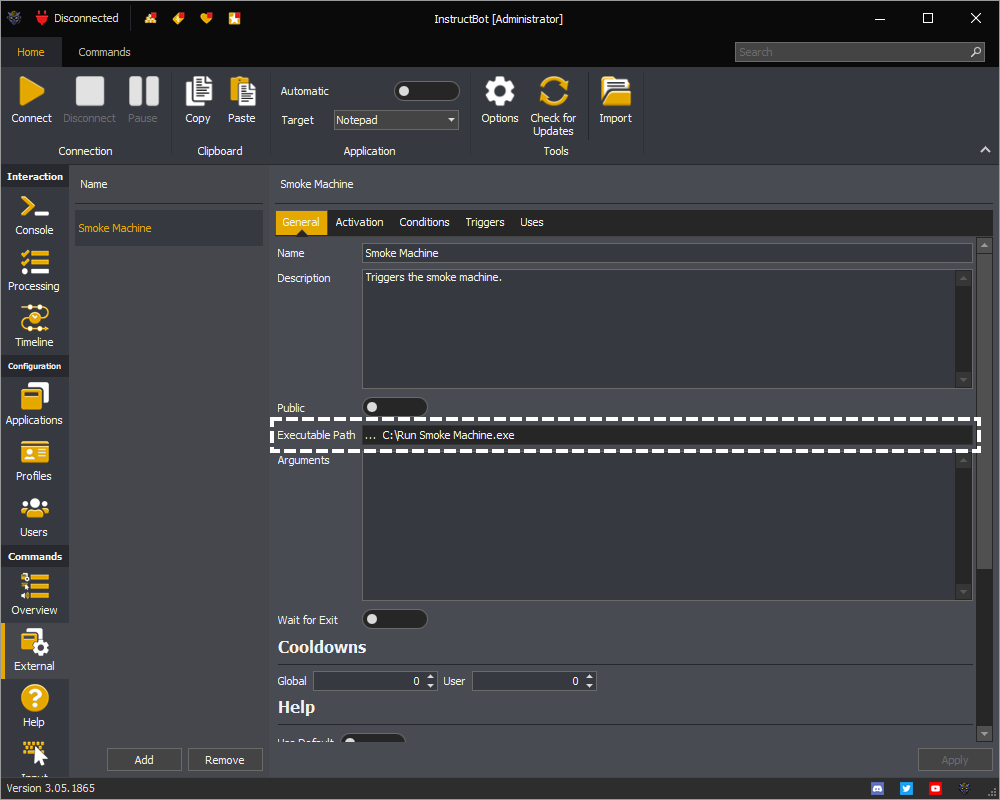Click the red Disconnected plug icon

point(42,18)
